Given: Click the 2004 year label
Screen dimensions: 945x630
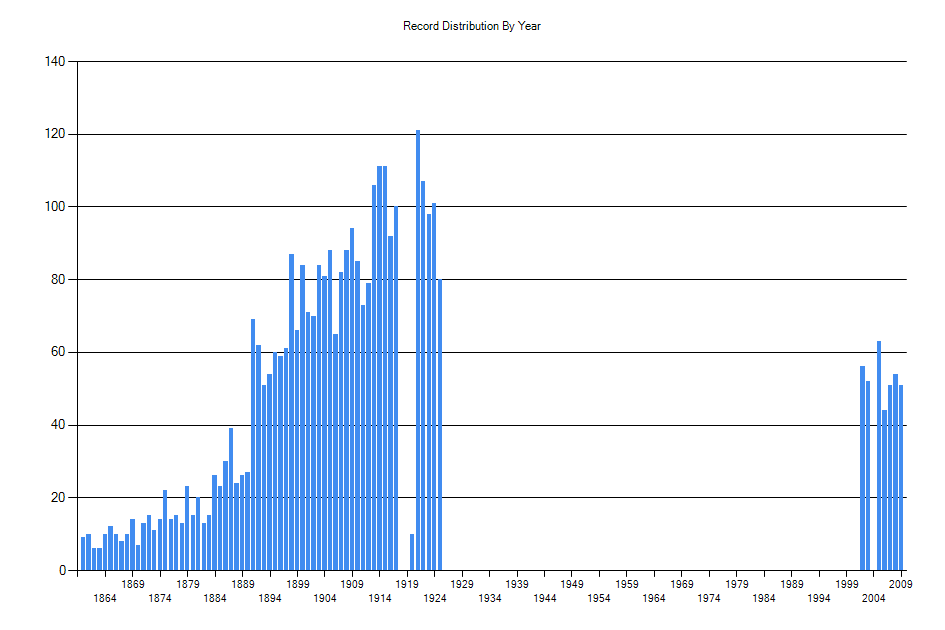Looking at the screenshot, I should pos(874,598).
